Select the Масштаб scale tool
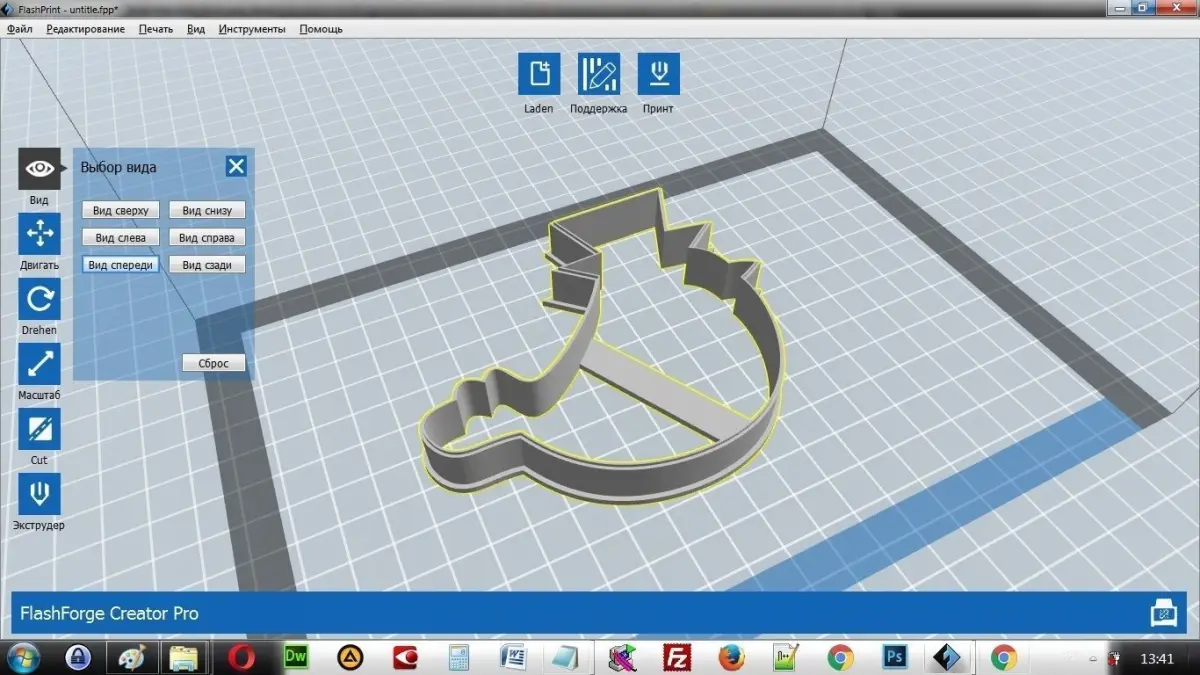This screenshot has height=675, width=1200. coord(40,364)
